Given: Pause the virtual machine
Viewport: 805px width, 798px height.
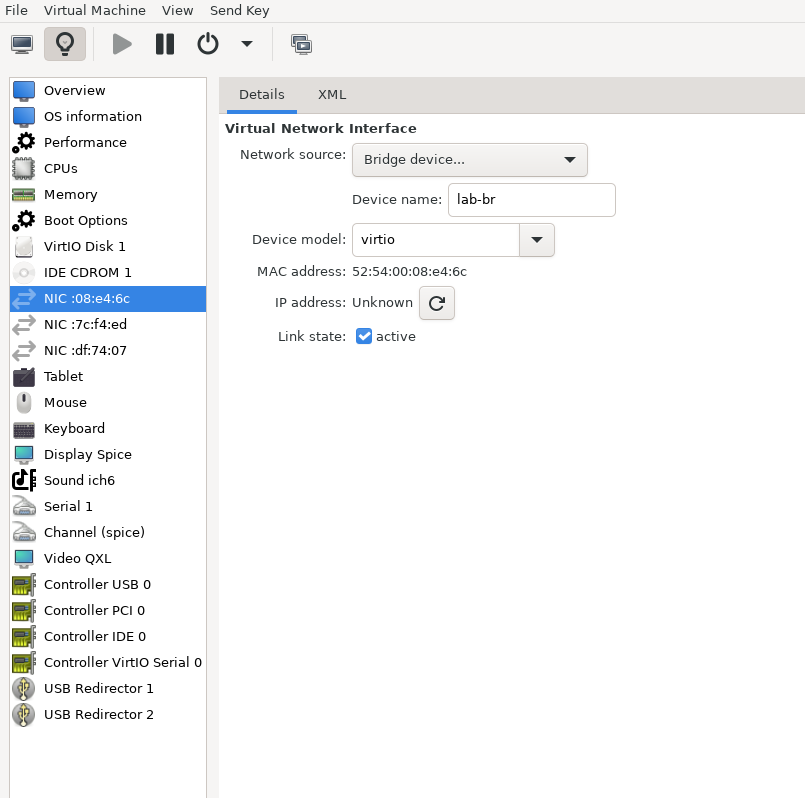Looking at the screenshot, I should pyautogui.click(x=164, y=44).
